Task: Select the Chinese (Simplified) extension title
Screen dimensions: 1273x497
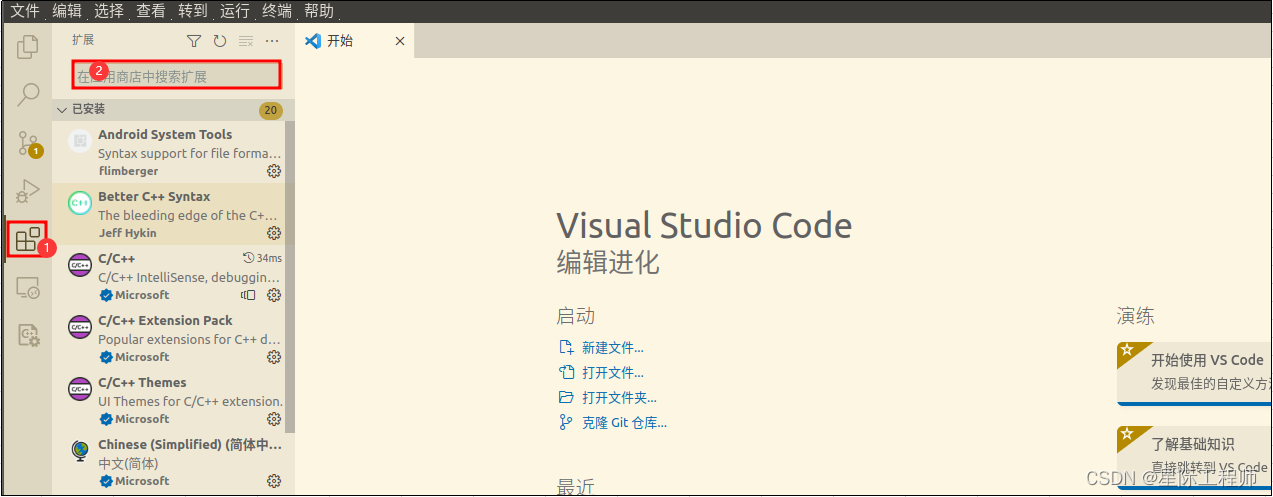Action: point(190,444)
